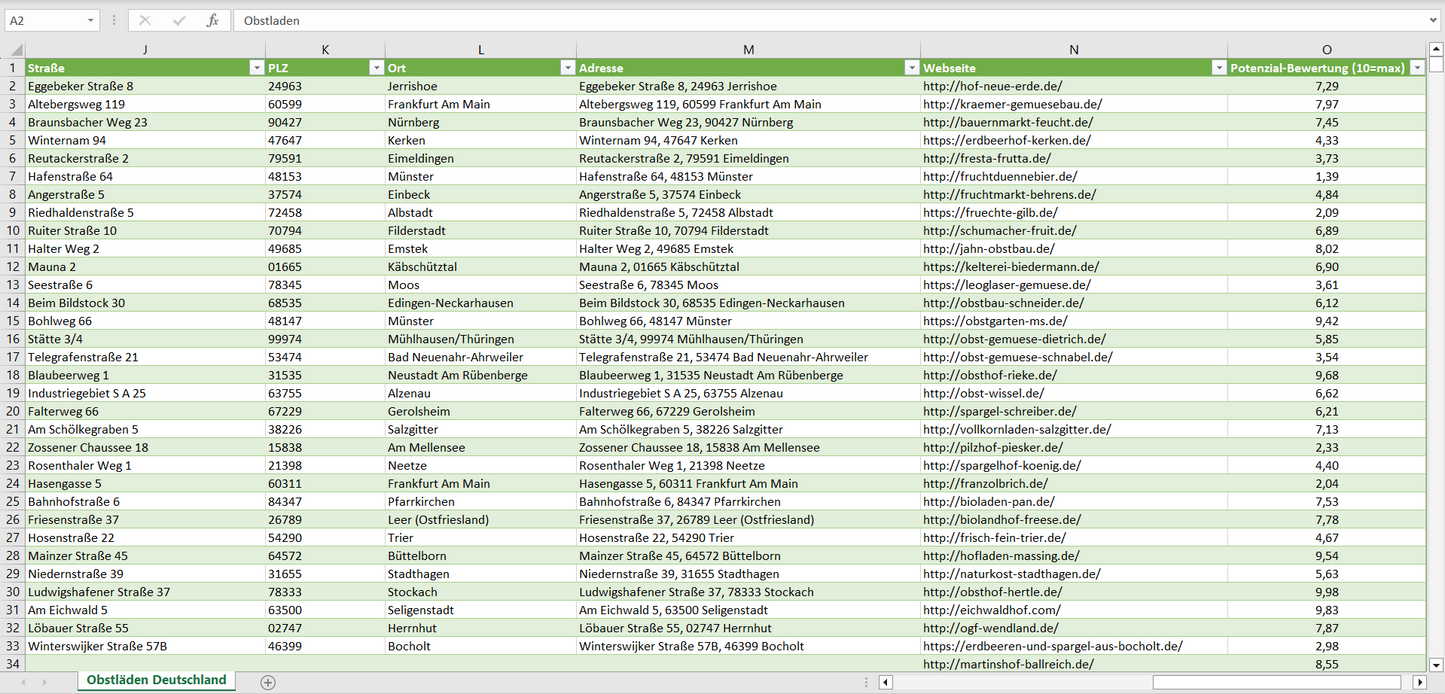Add a new sheet with plus icon
The height and width of the screenshot is (694, 1445).
[x=267, y=682]
